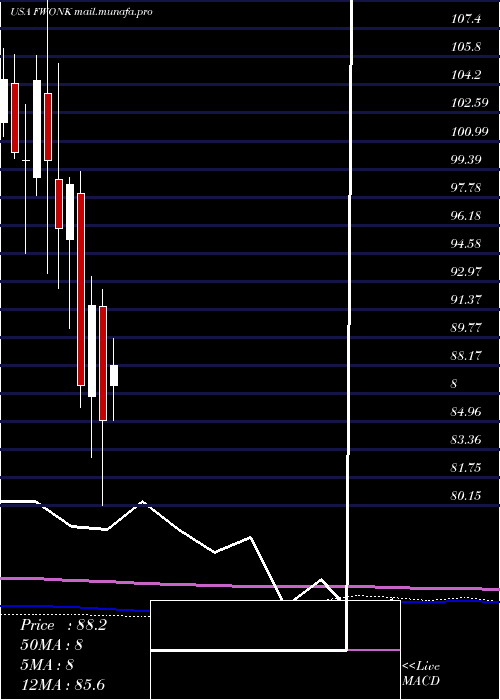
Task: Click the '<<Live MACD' label
Action: click(421, 673)
